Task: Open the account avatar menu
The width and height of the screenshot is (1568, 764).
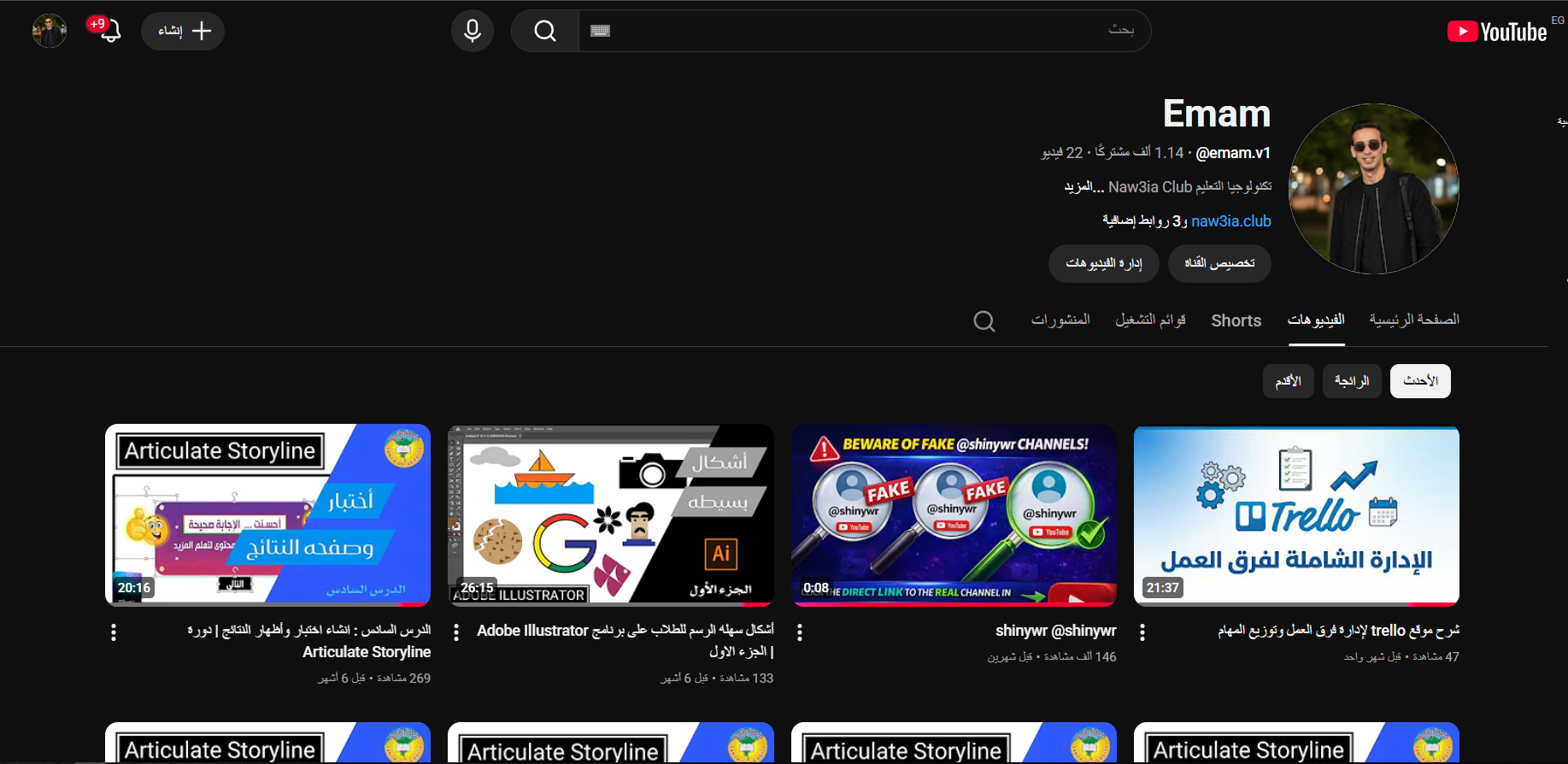Action: coord(50,32)
